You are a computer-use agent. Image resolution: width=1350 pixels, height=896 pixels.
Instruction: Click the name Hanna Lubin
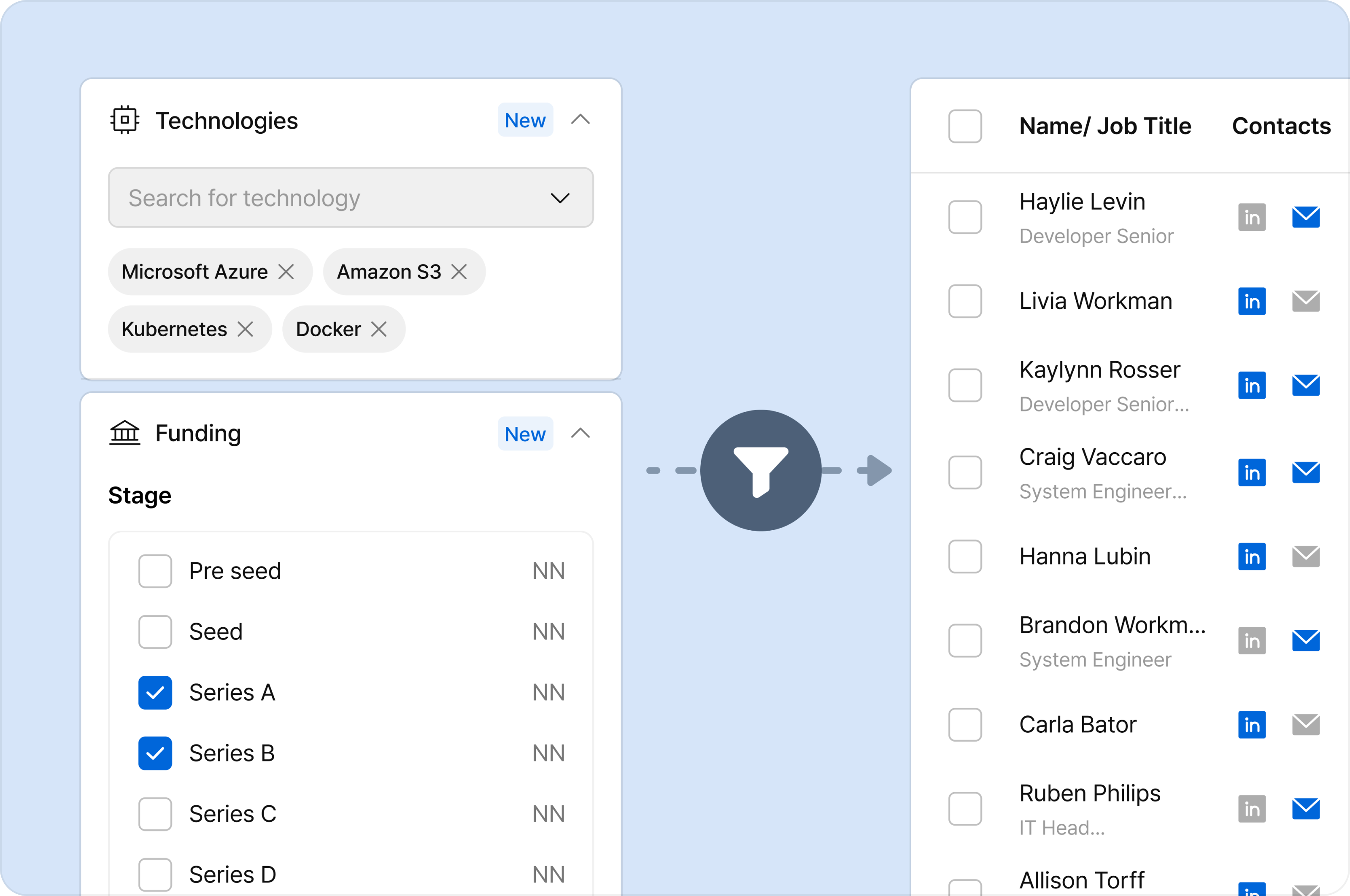click(1085, 556)
